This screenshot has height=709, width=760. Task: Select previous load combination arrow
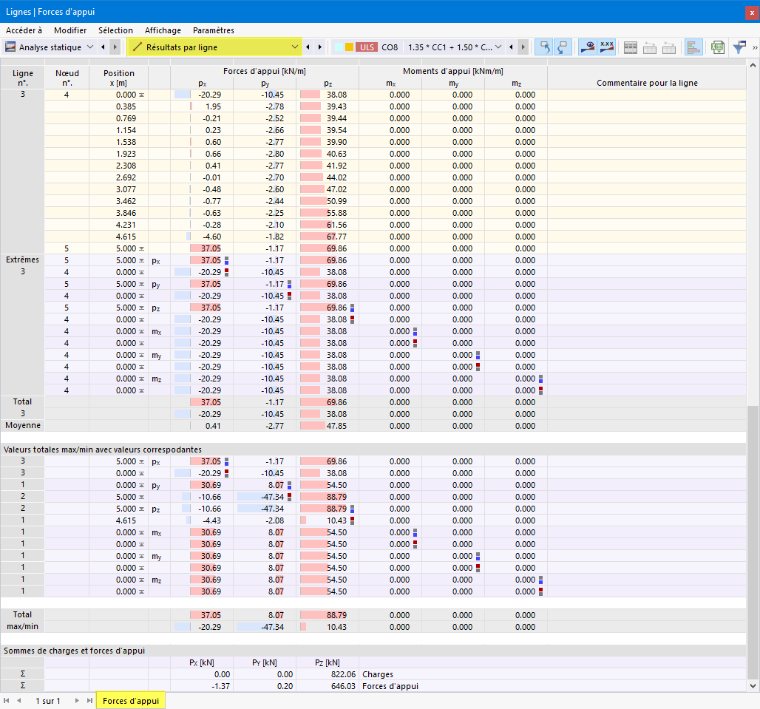pos(511,47)
